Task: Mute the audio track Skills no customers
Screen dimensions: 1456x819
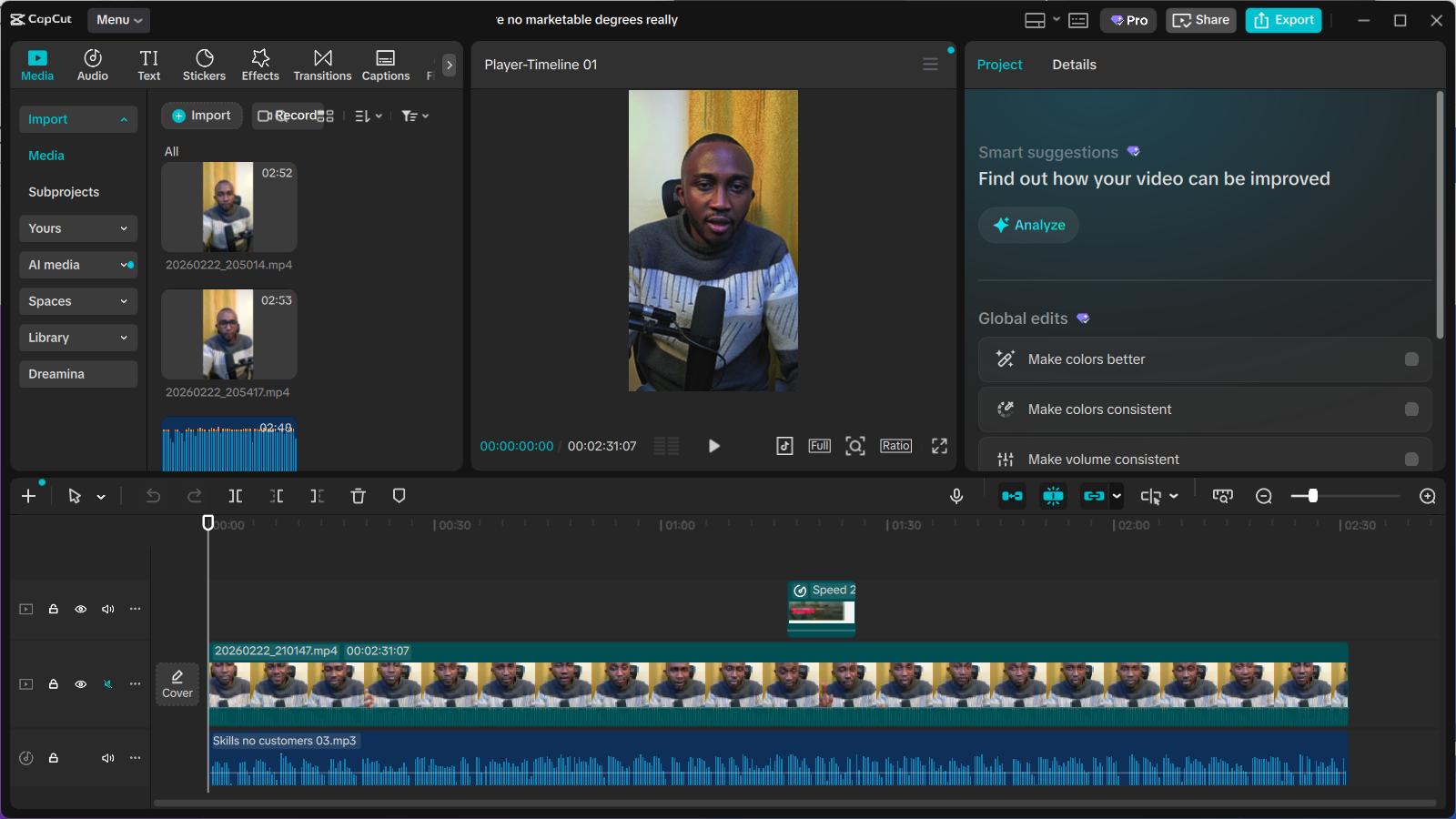Action: pos(108,758)
